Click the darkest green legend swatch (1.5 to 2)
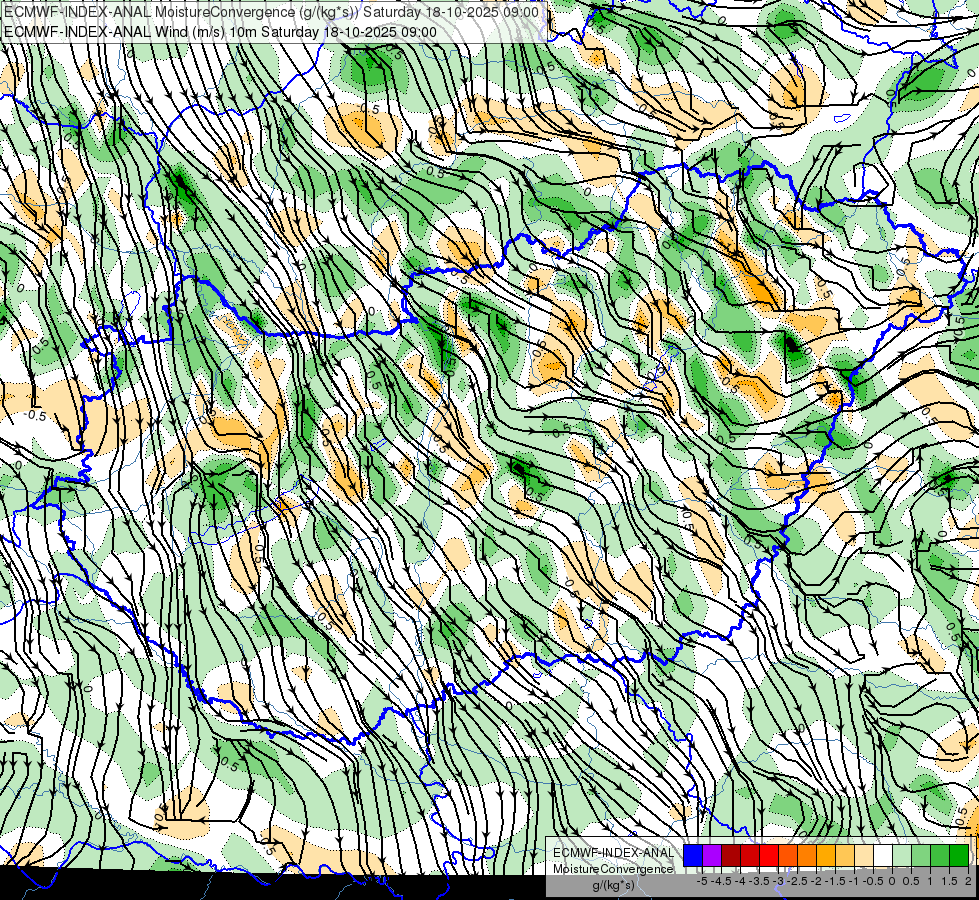 coord(959,856)
